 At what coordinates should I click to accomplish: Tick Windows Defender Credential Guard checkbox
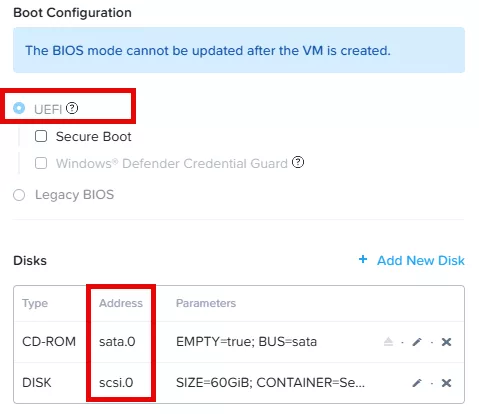[41, 163]
